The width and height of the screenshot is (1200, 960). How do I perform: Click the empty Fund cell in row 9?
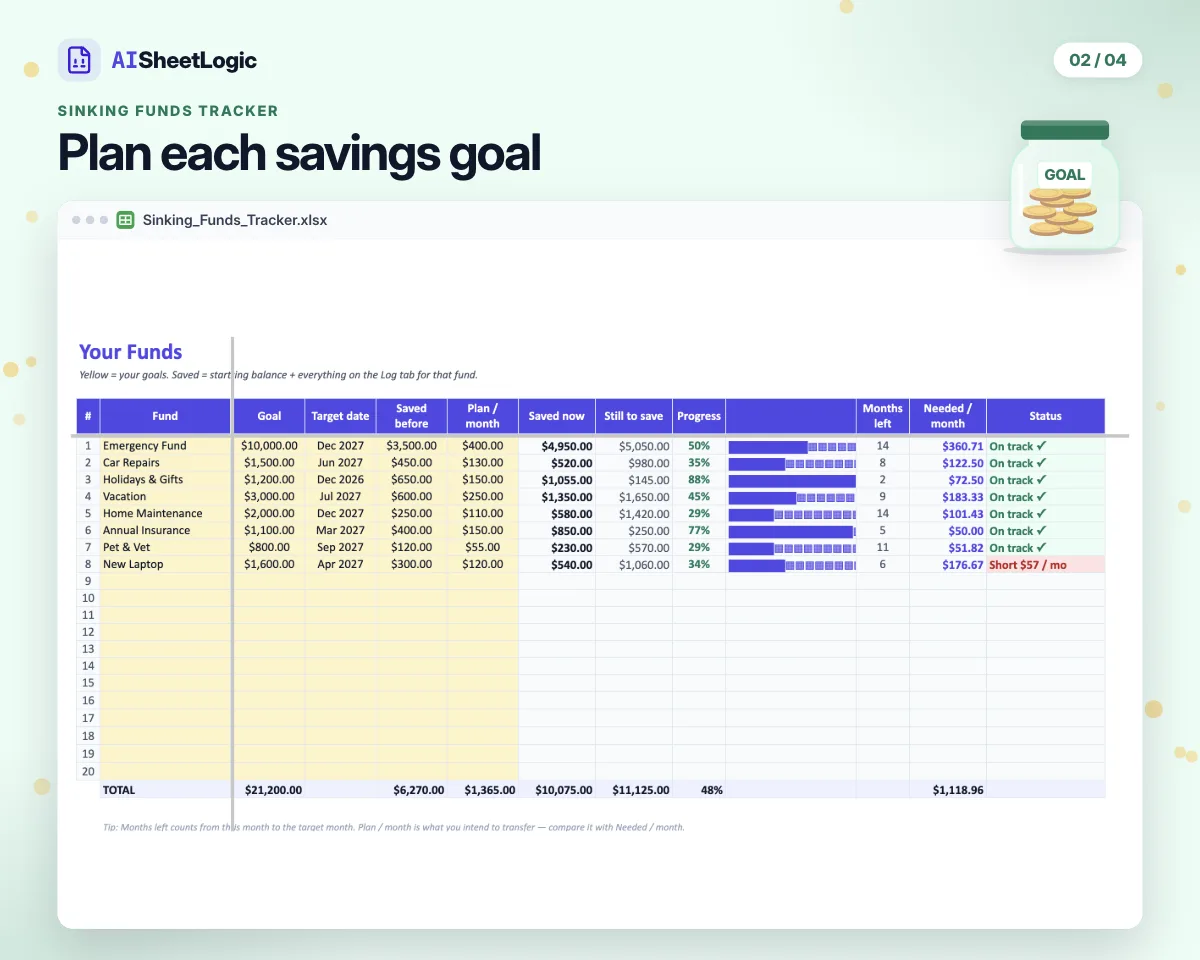pos(166,581)
